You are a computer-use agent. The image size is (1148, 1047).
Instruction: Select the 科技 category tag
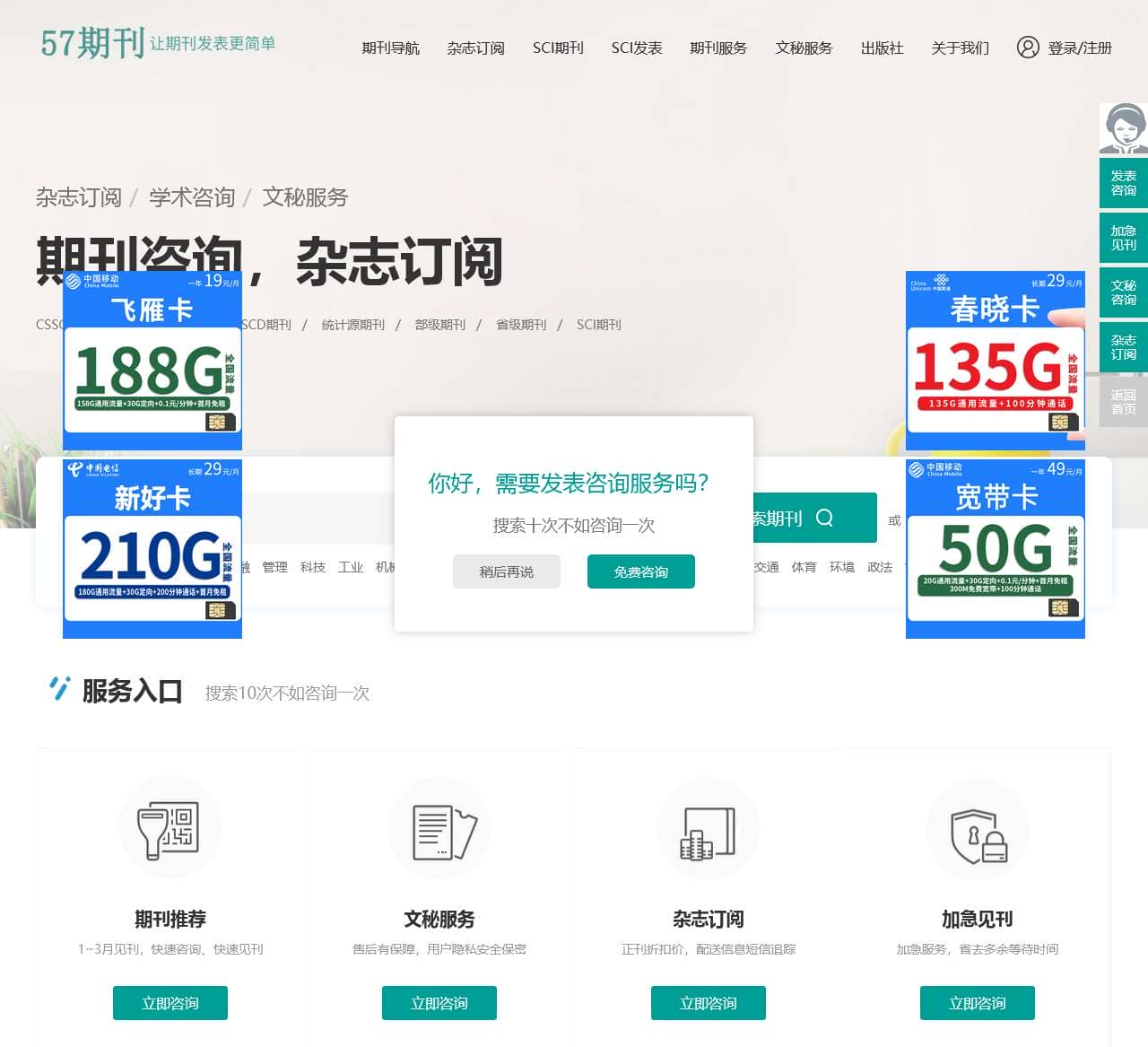313,567
